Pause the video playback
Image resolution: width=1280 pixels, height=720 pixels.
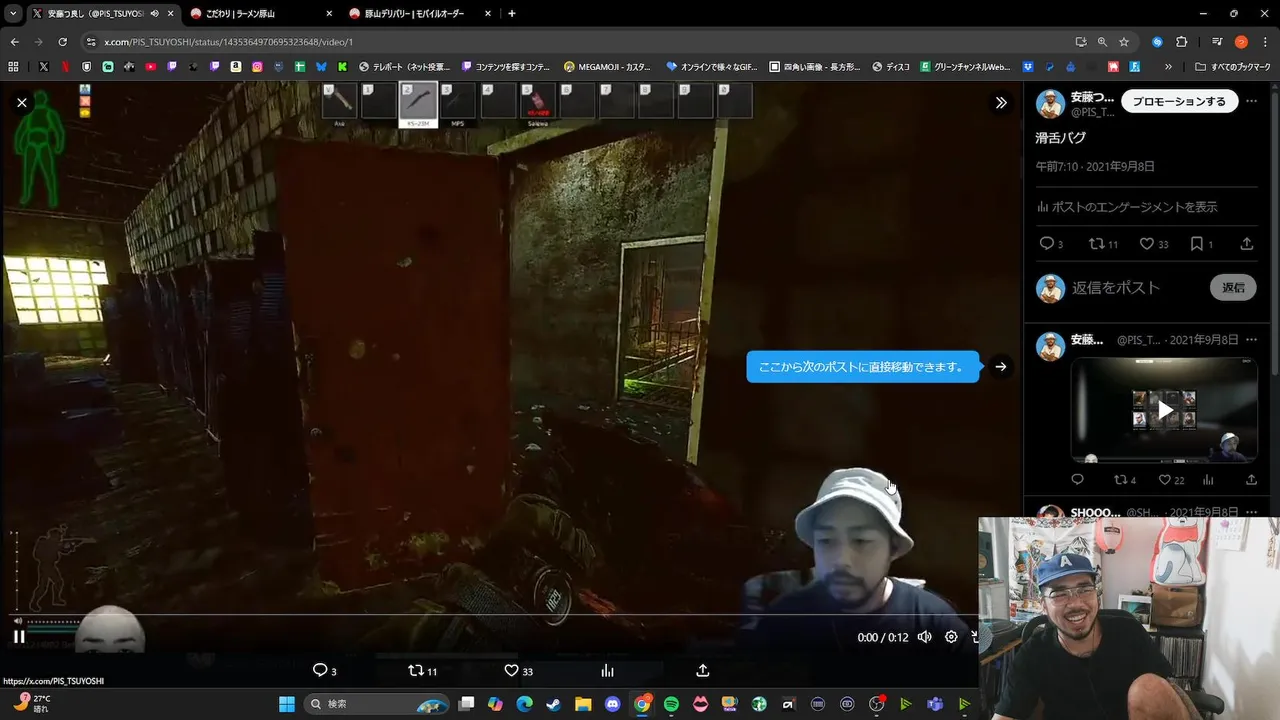(x=19, y=636)
